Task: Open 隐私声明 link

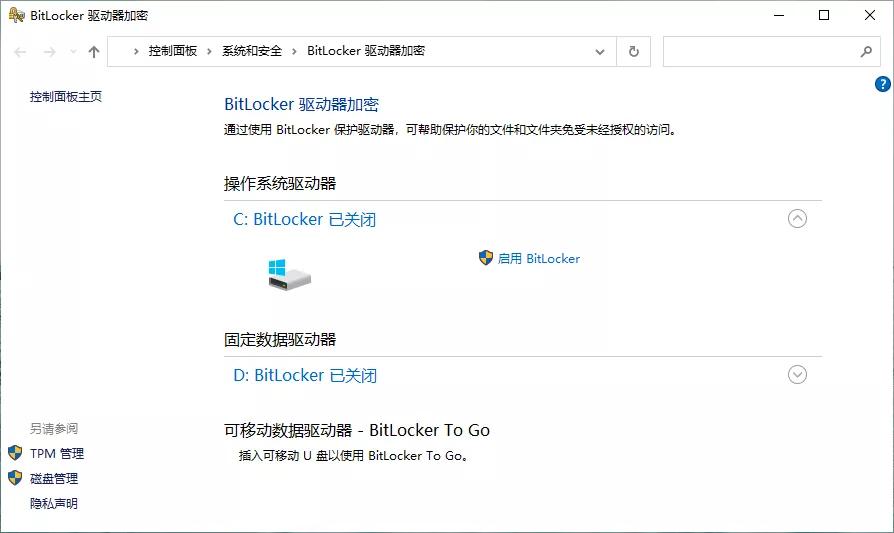Action: [x=54, y=503]
